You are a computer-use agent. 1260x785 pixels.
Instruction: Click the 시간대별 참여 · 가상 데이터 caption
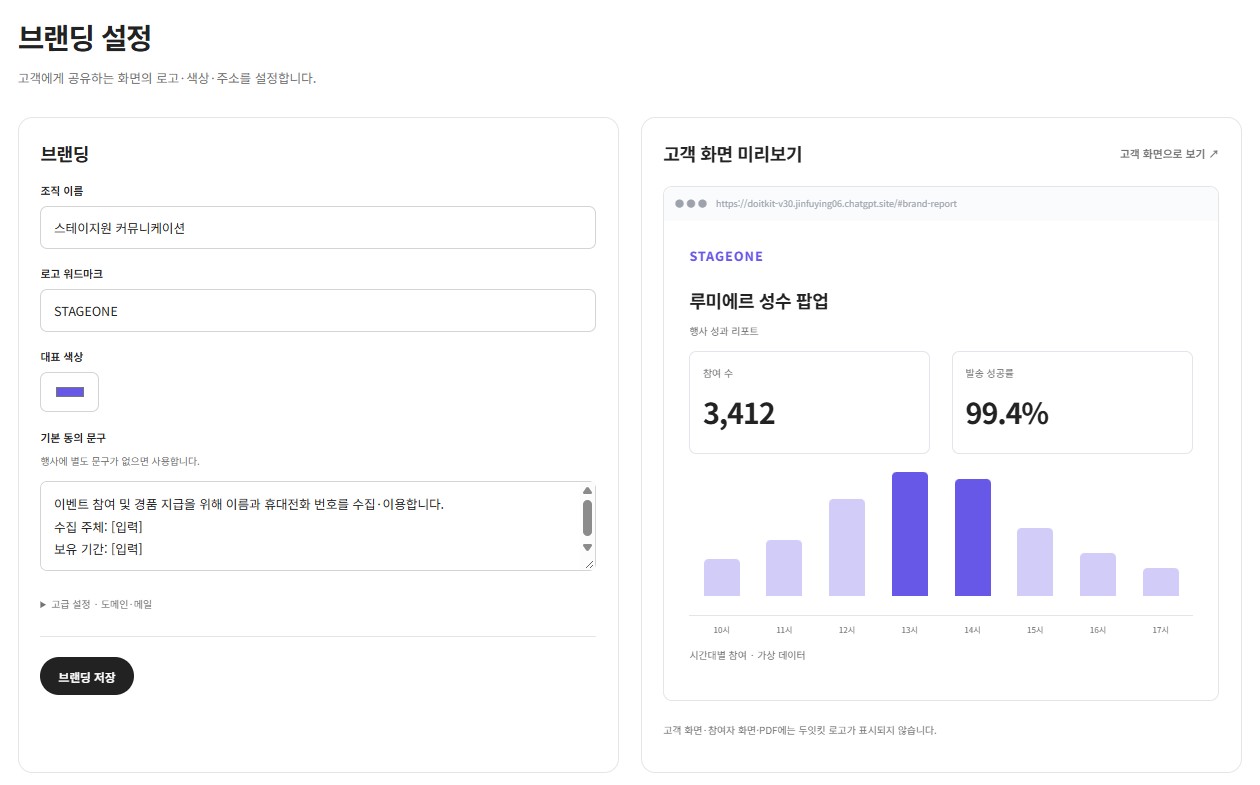click(x=747, y=655)
